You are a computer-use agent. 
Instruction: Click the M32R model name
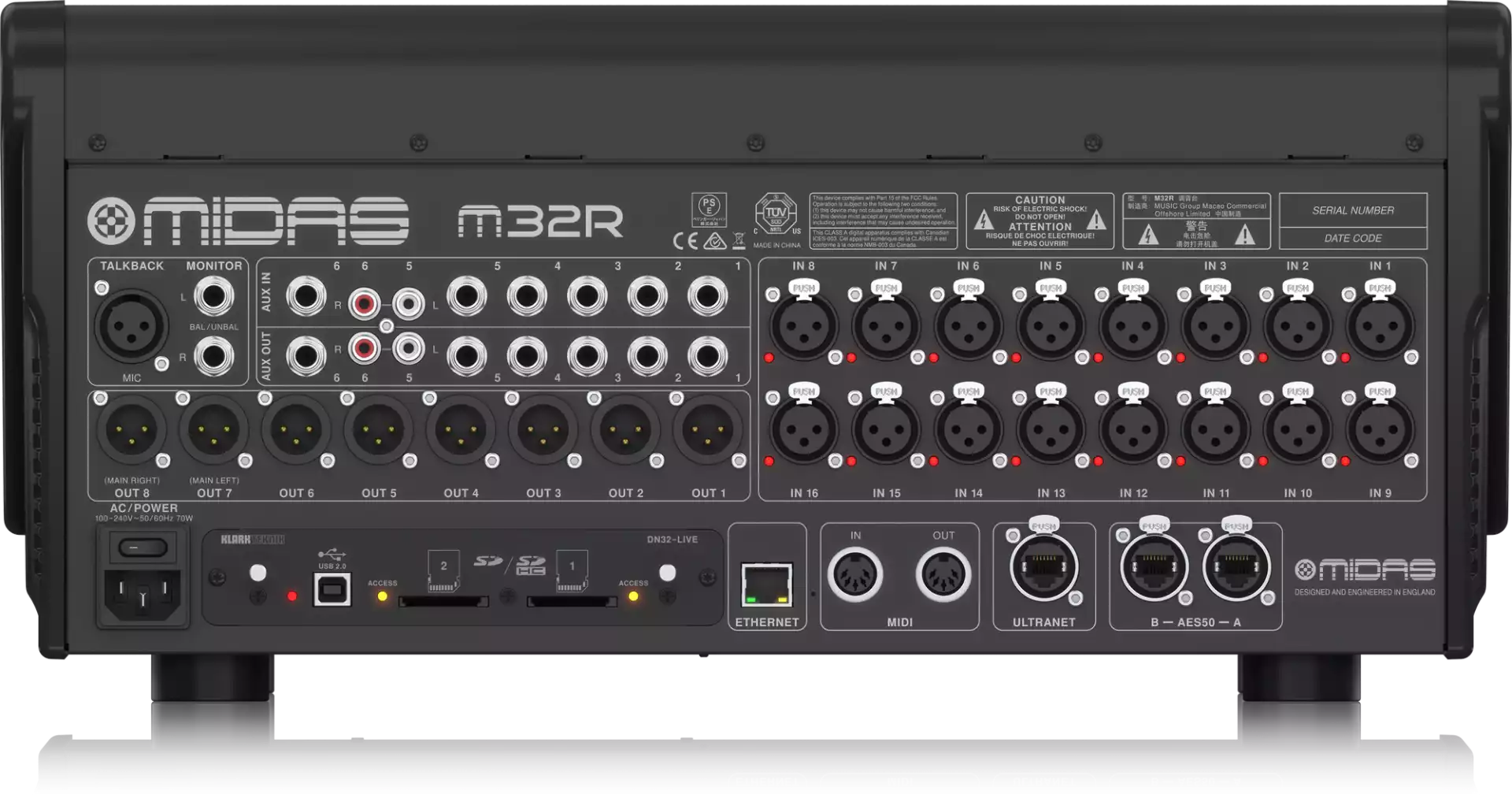pos(540,221)
